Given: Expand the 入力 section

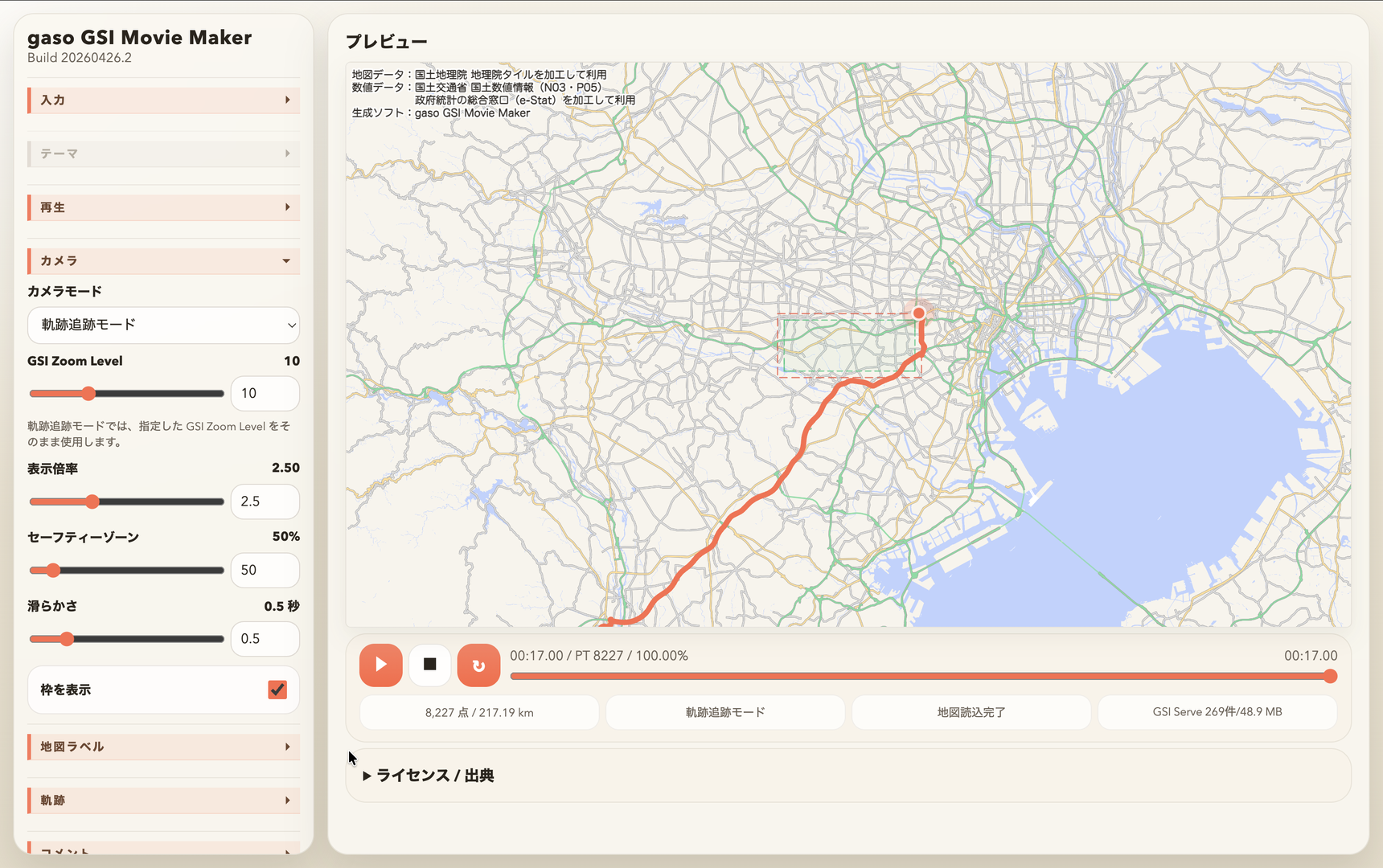Looking at the screenshot, I should (164, 100).
